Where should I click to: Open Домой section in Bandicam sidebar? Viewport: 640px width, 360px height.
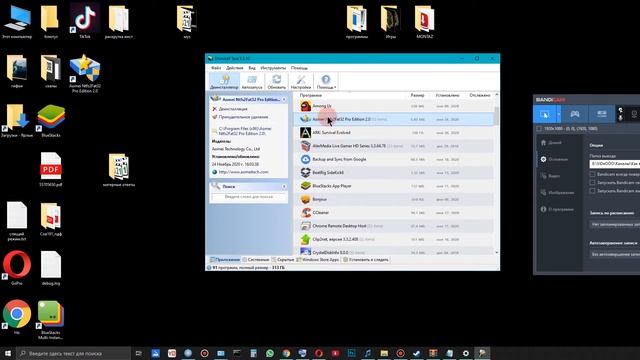point(551,142)
